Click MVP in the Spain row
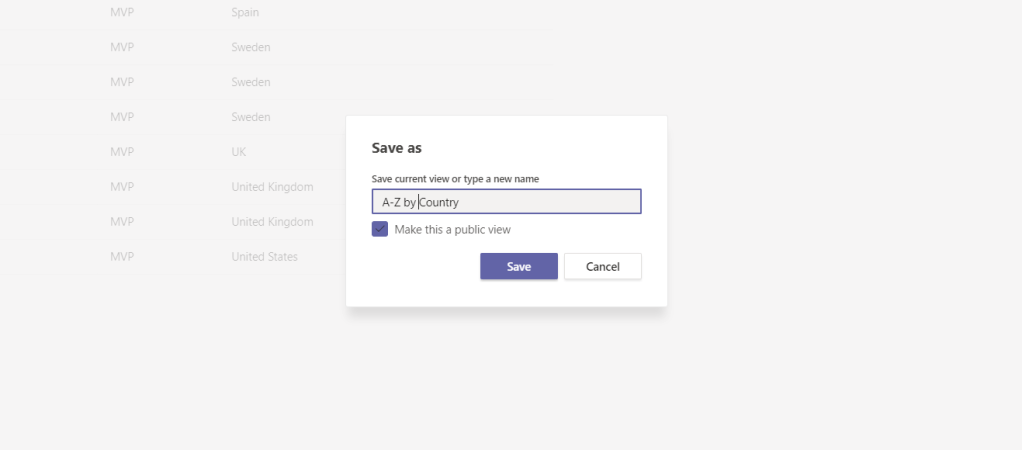Viewport: 1022px width, 450px height. coord(122,12)
